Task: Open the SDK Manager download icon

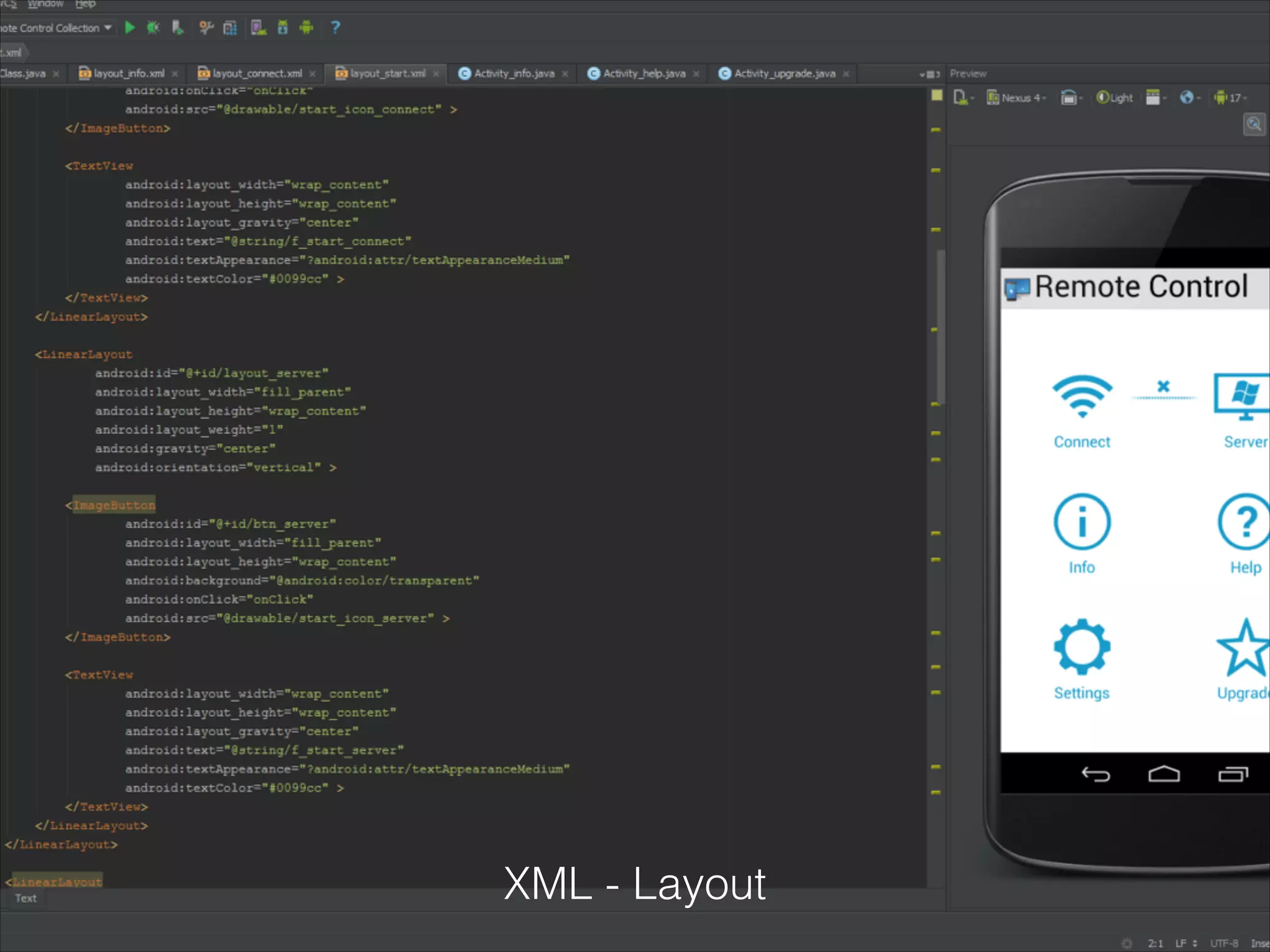Action: (x=283, y=28)
